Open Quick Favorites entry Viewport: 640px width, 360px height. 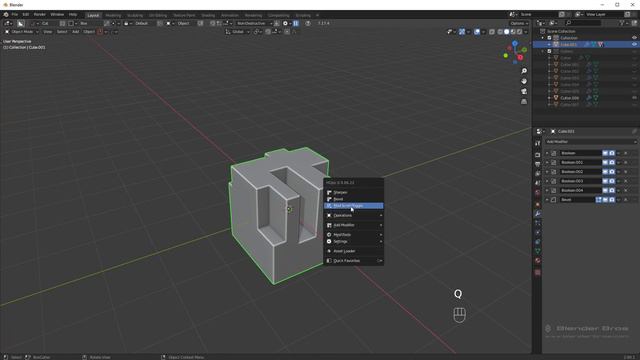click(353, 260)
